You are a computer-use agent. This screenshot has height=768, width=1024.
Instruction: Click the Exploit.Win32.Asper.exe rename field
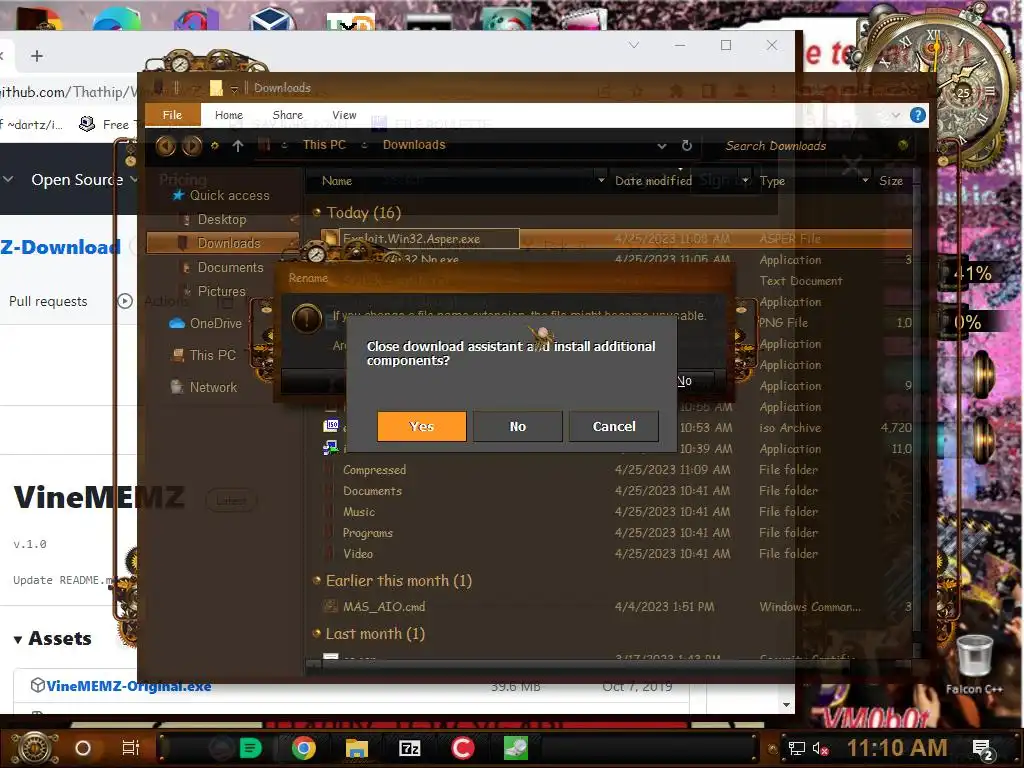[428, 239]
